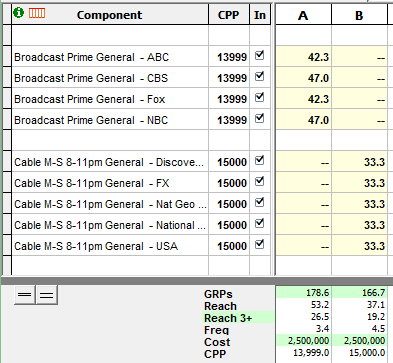Click the summary CPP value 13,999.0
This screenshot has height=363, width=393.
[311, 353]
